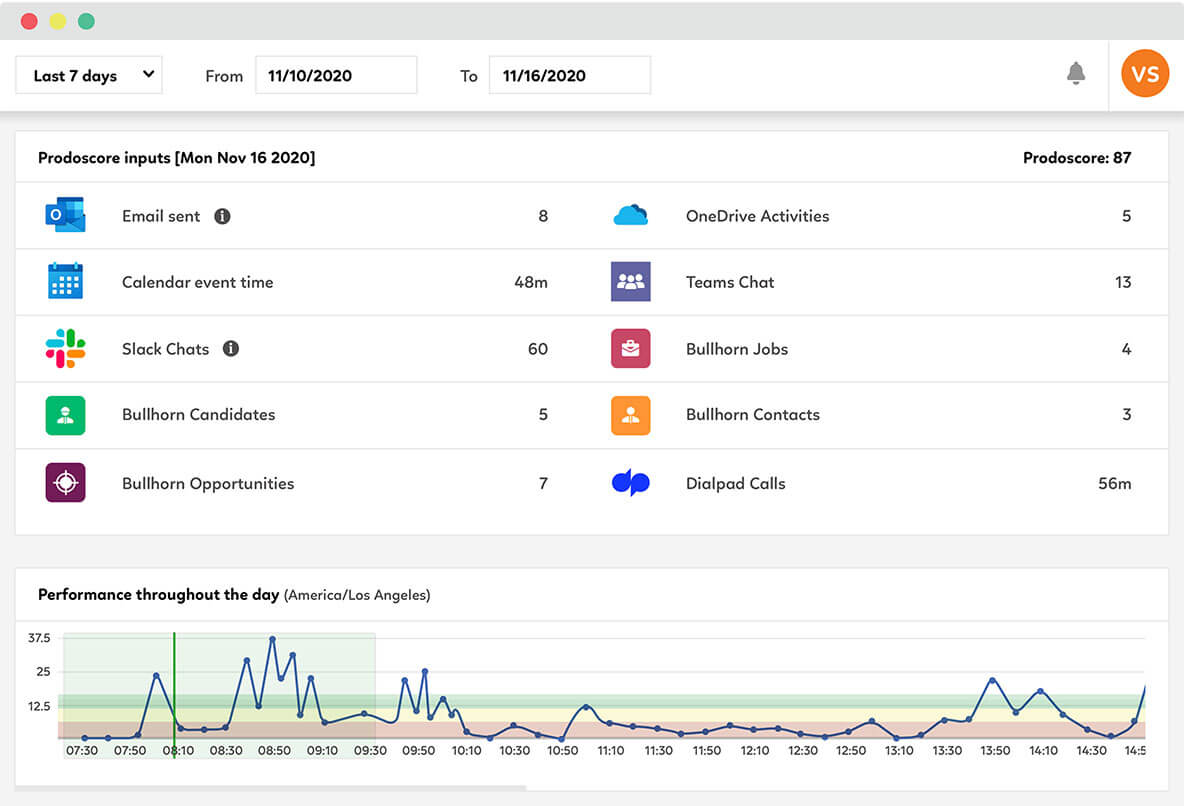1184x806 pixels.
Task: Click the OneDrive Activities cloud icon
Action: pos(631,215)
